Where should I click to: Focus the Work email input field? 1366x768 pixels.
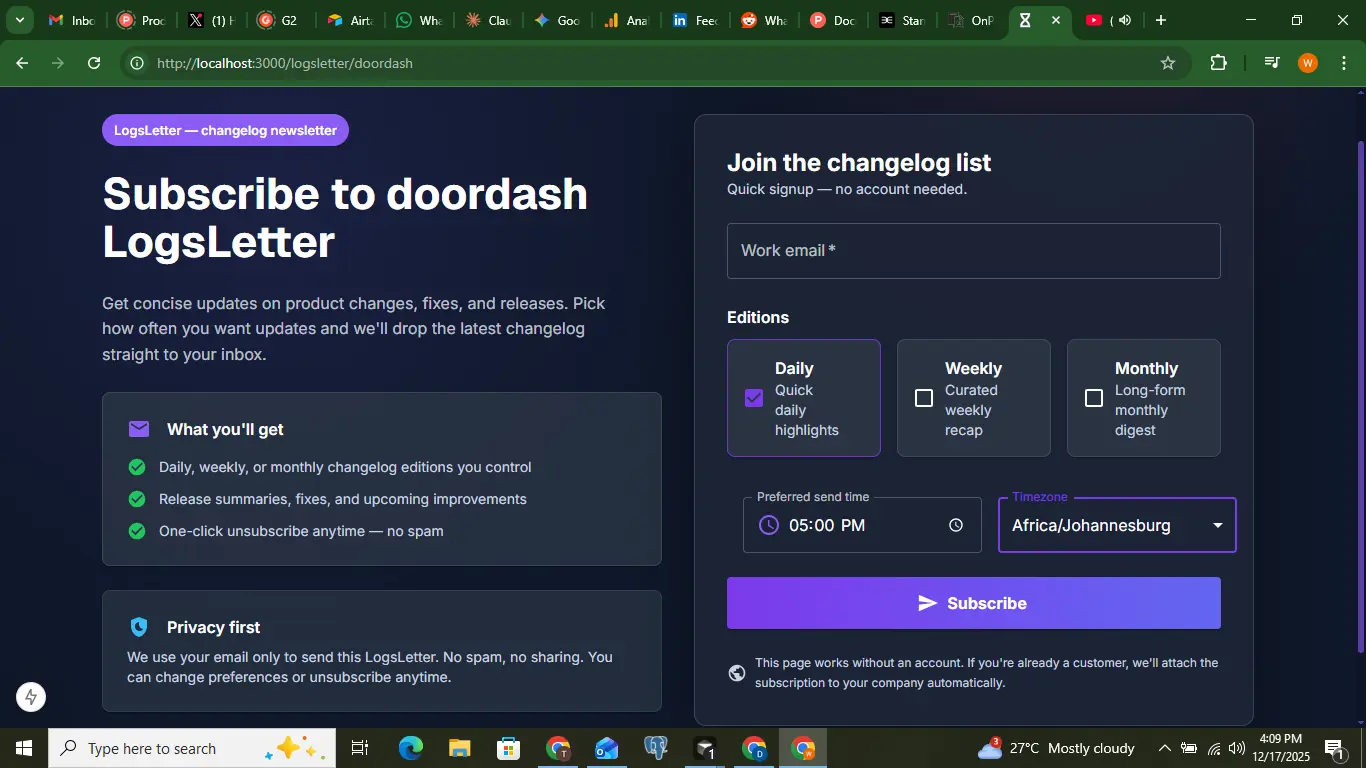tap(973, 251)
